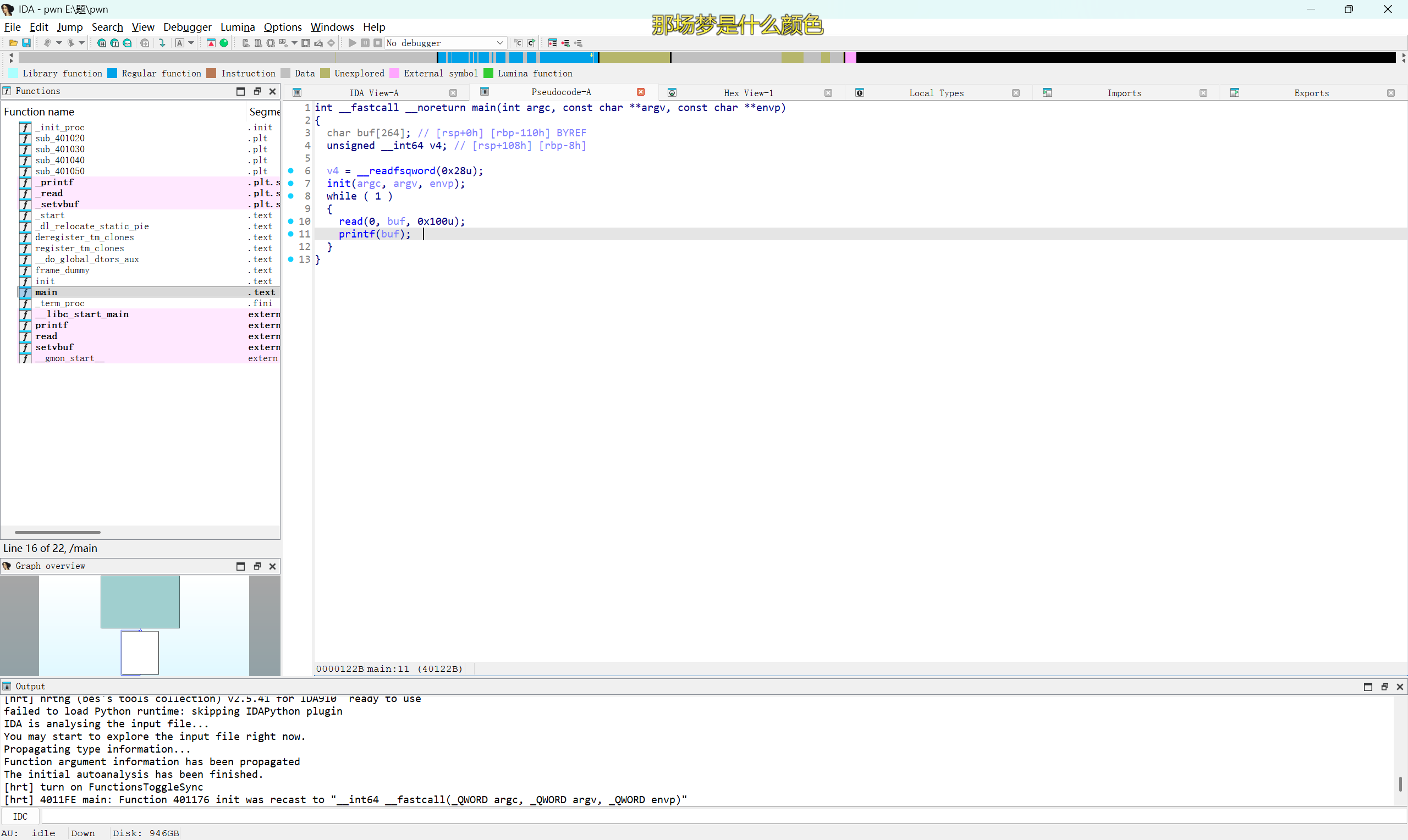Toggle the breakpoint dot on line 13
Screen dimensions: 1408x840
click(291, 259)
